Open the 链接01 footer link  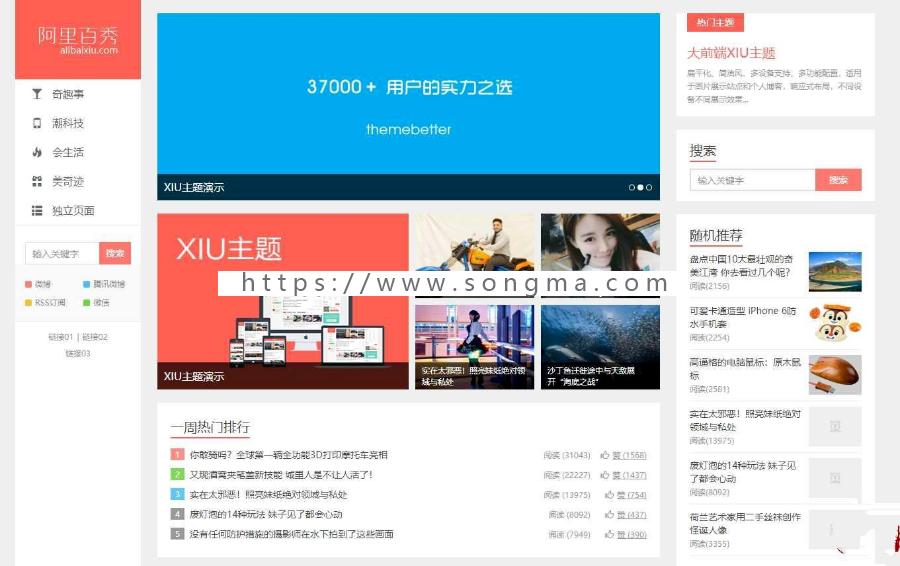(x=60, y=337)
